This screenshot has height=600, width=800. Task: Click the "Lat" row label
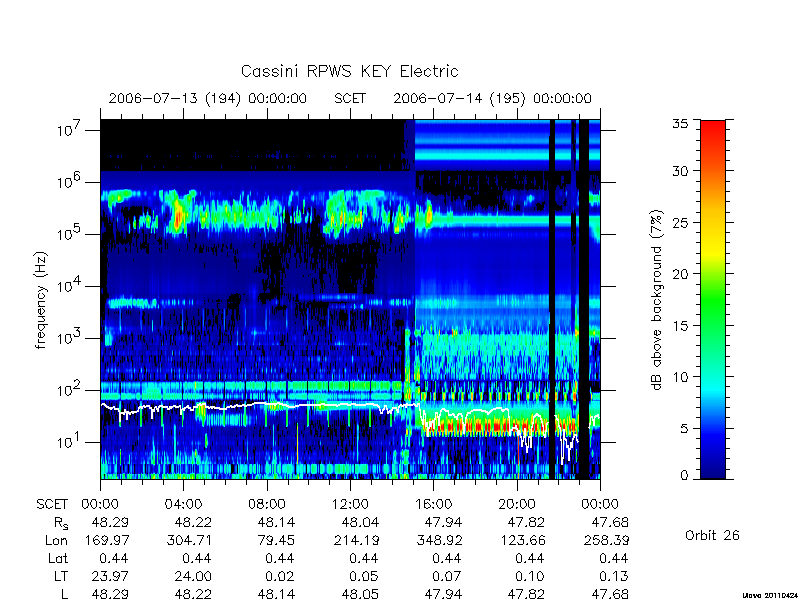pyautogui.click(x=58, y=558)
